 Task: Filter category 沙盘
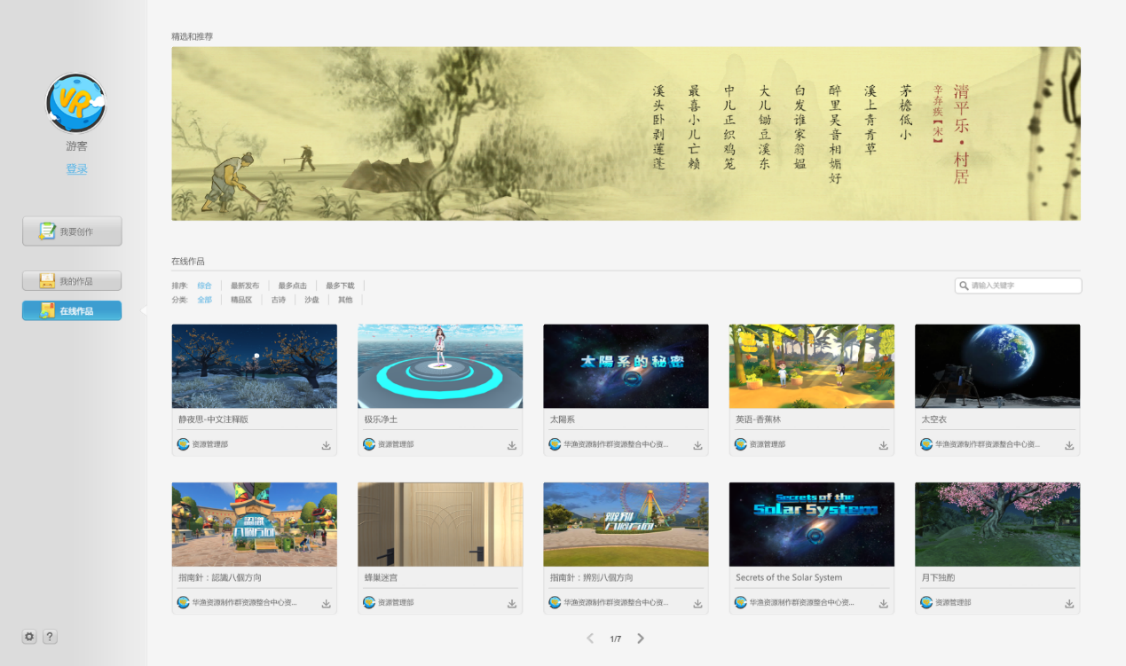coord(312,300)
